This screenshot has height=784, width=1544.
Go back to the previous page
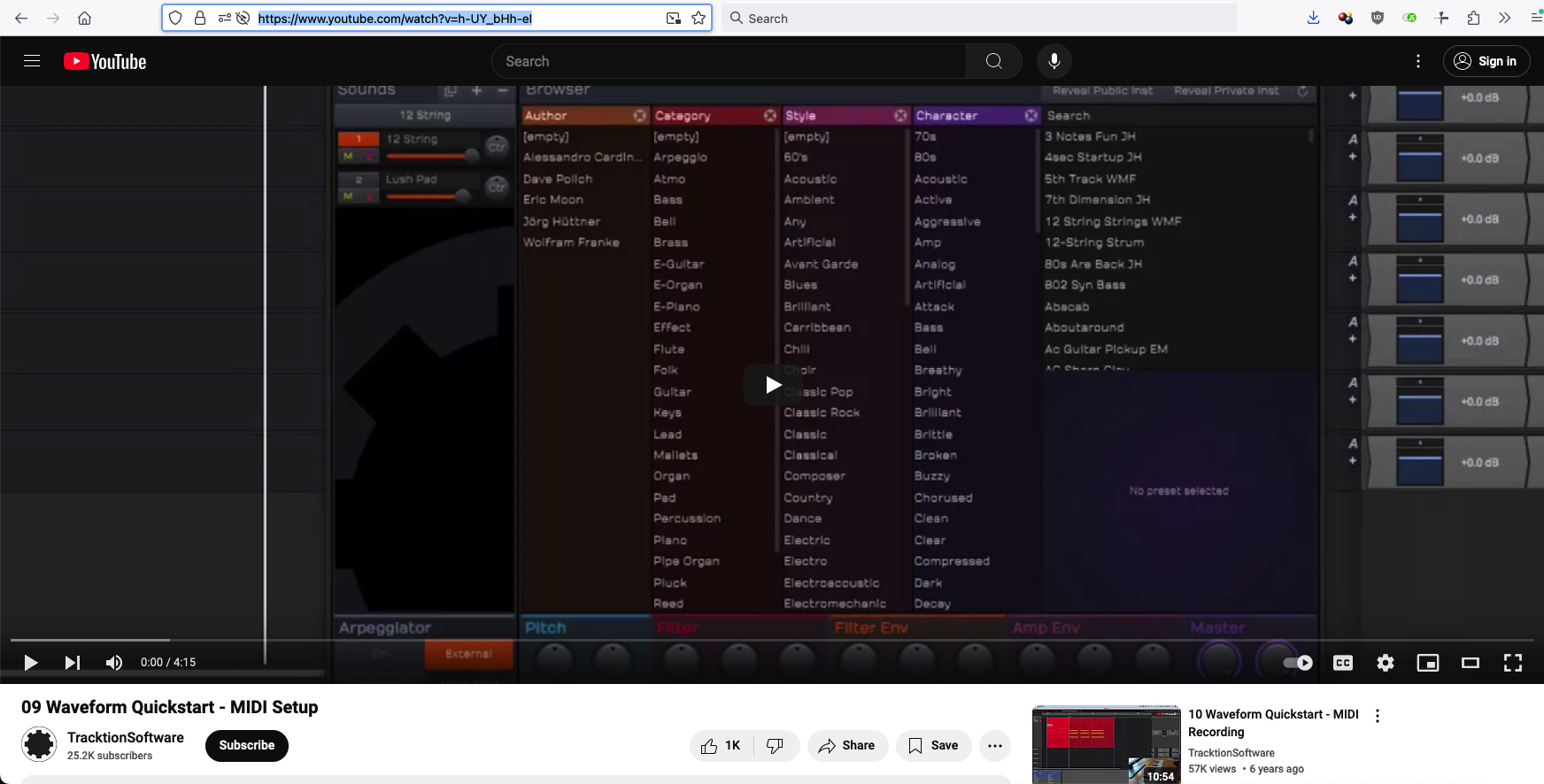(x=21, y=18)
